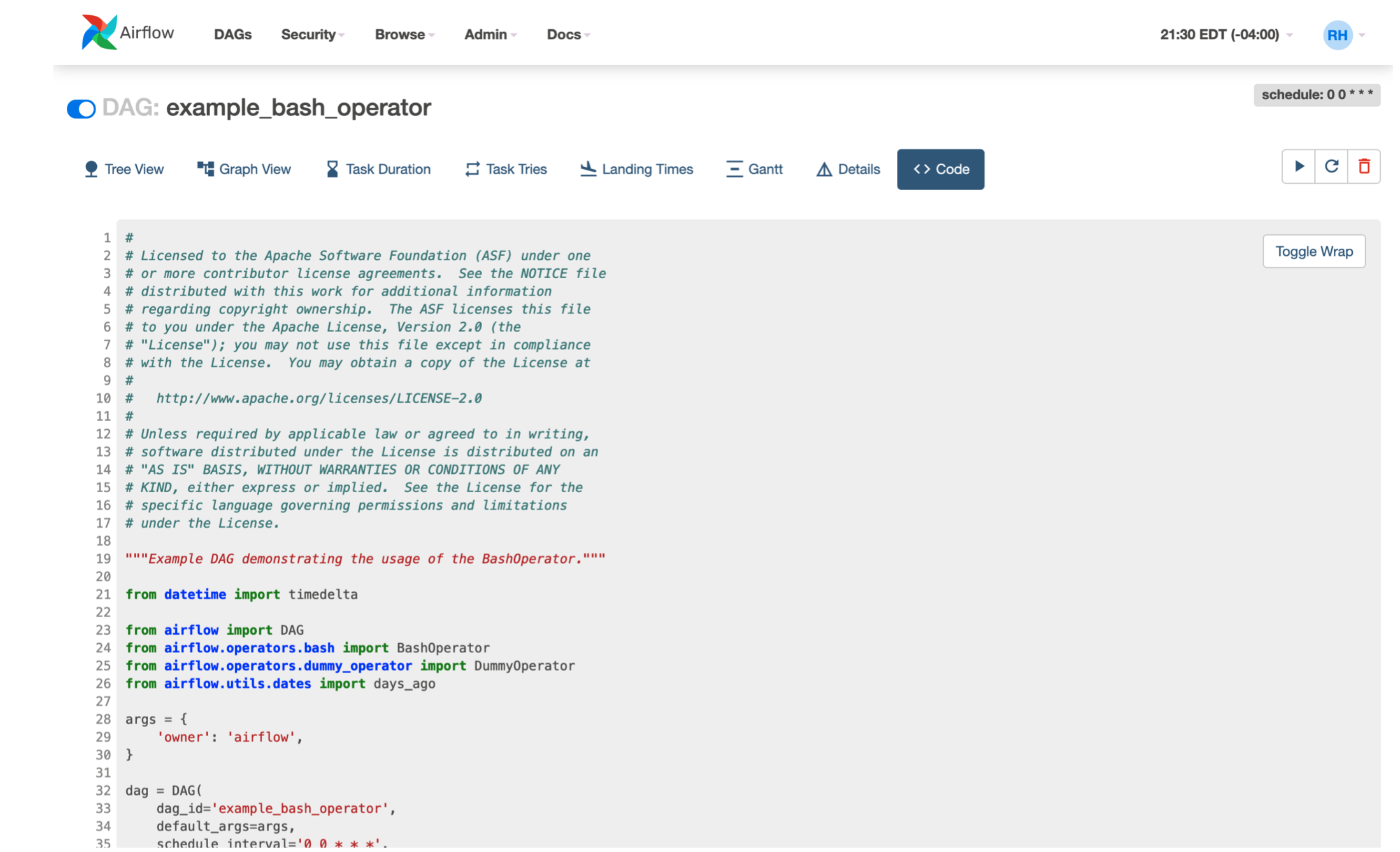Toggle the example_bash_operator DAG on/off switch
Screen dimensions: 1400x852
click(81, 109)
